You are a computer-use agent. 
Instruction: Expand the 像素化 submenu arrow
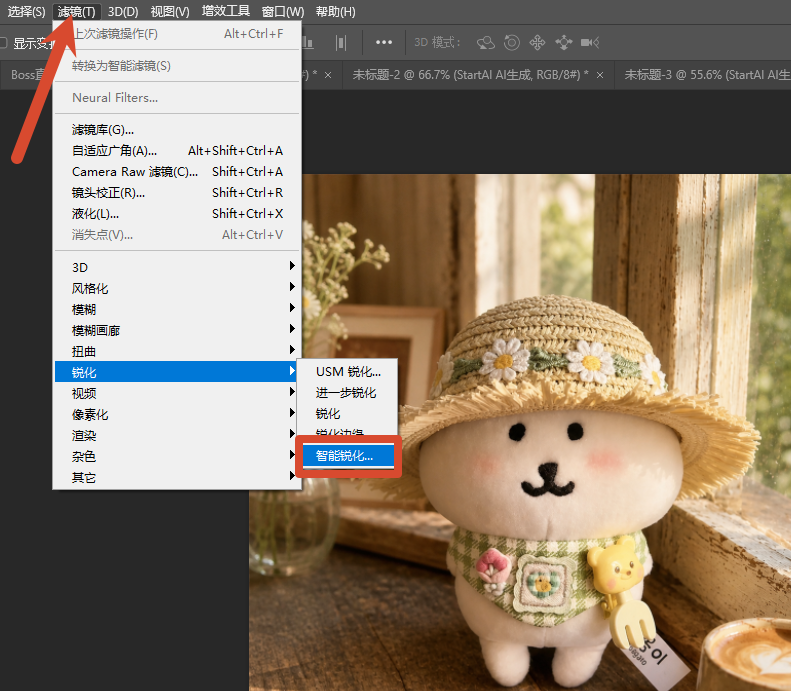tap(292, 413)
